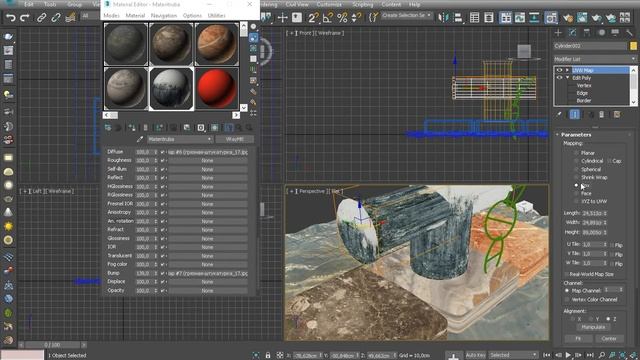Toggle the Material Editor Backlight icon

(x=253, y=38)
